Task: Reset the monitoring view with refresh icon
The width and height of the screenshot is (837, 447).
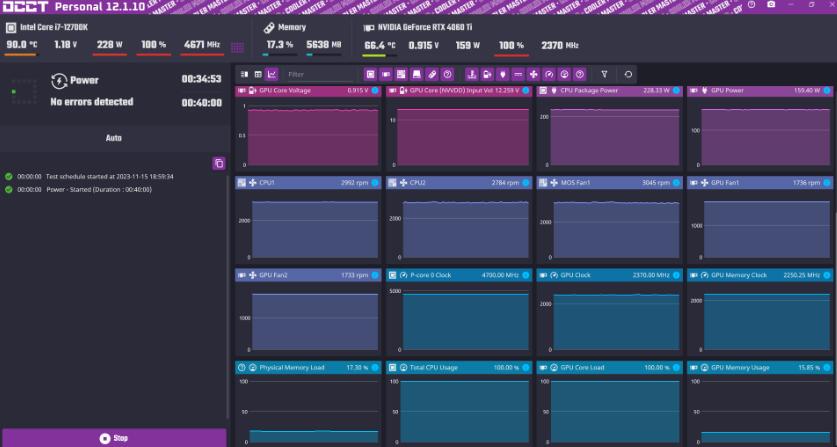Action: (x=628, y=74)
